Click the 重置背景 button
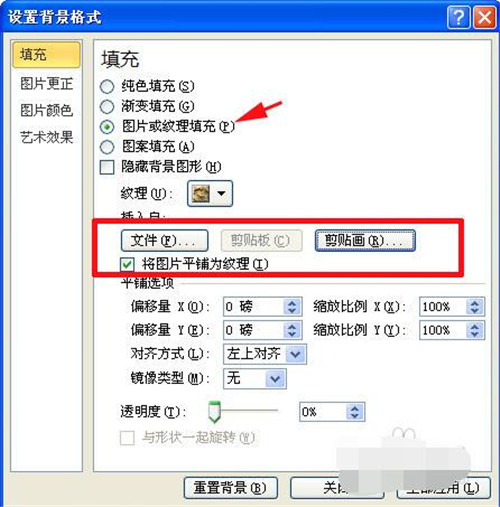 231,488
